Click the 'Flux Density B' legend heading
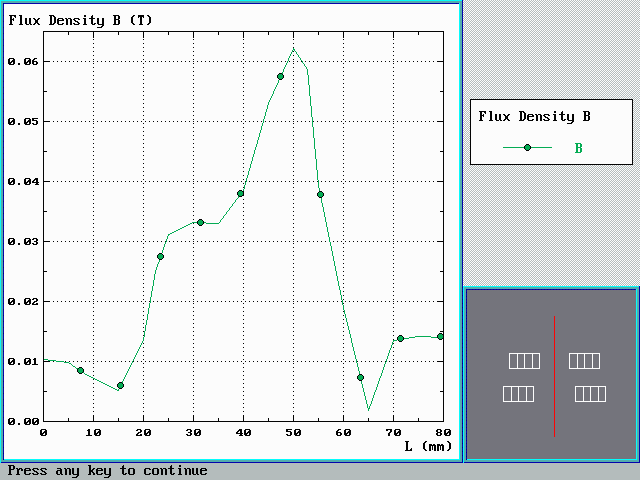This screenshot has width=640, height=480. pos(534,117)
